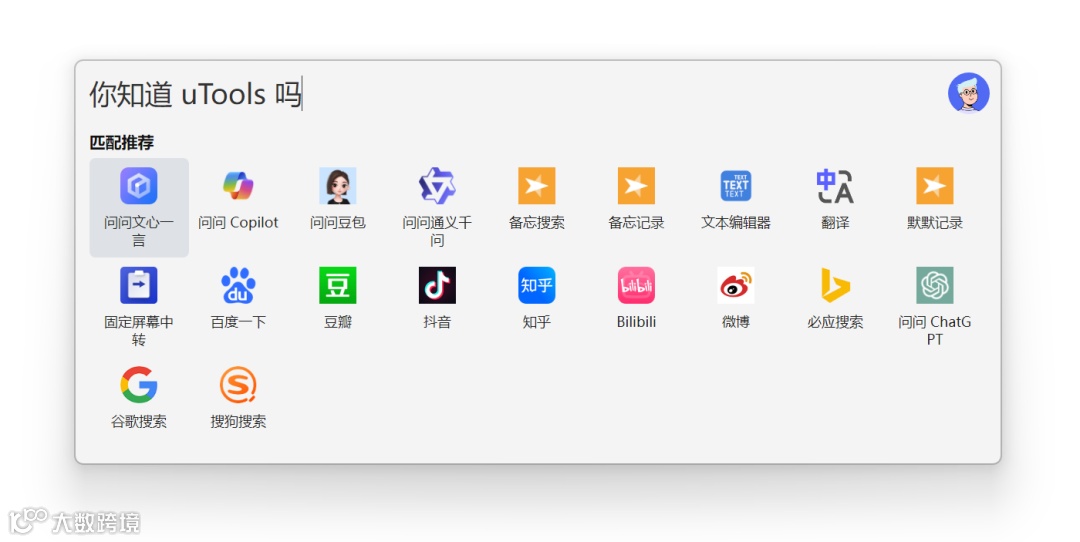Select the 搜狗搜索 icon
Viewport: 1080px width, 542px height.
click(238, 384)
